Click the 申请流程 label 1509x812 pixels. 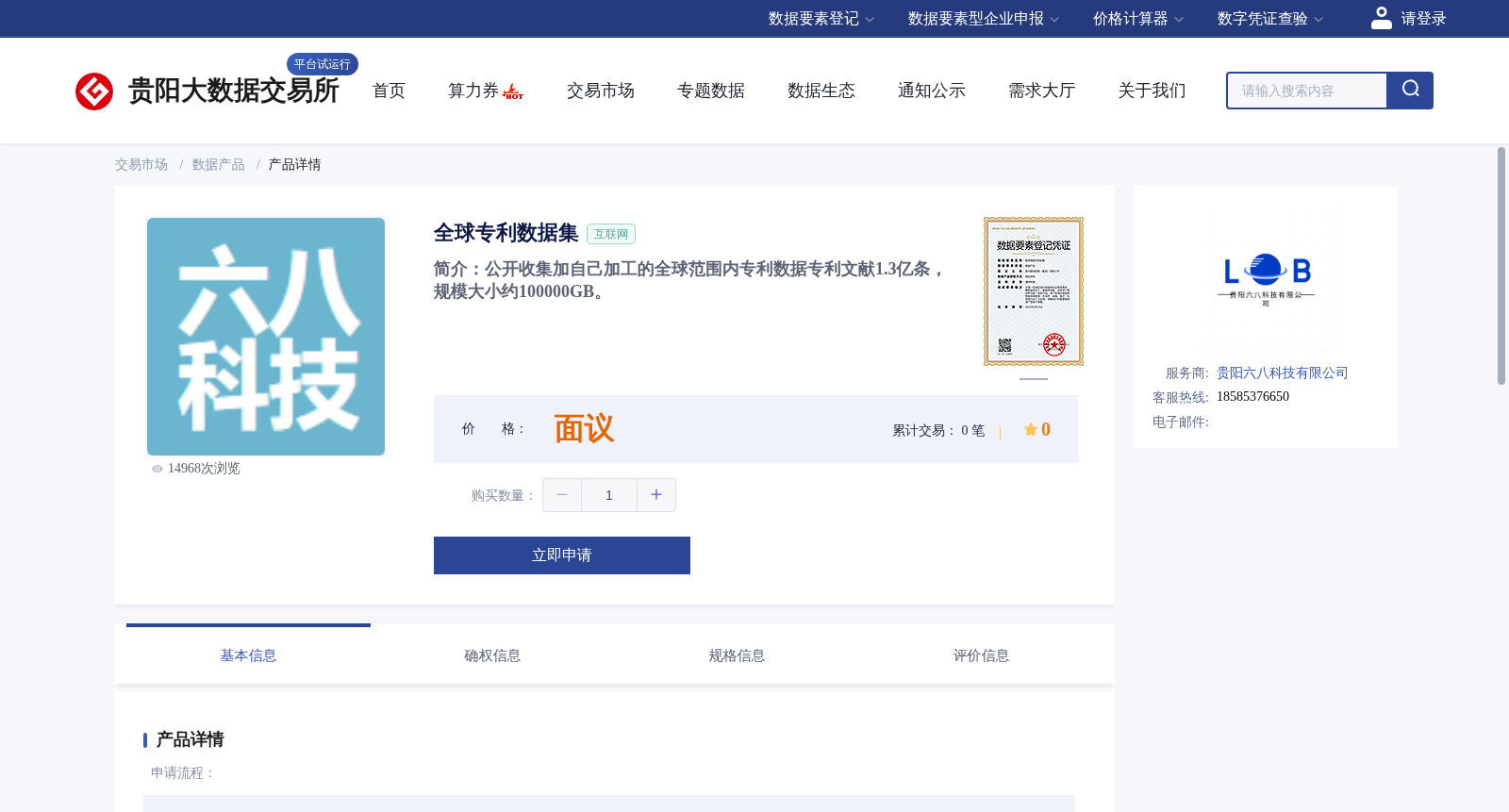pos(183,773)
